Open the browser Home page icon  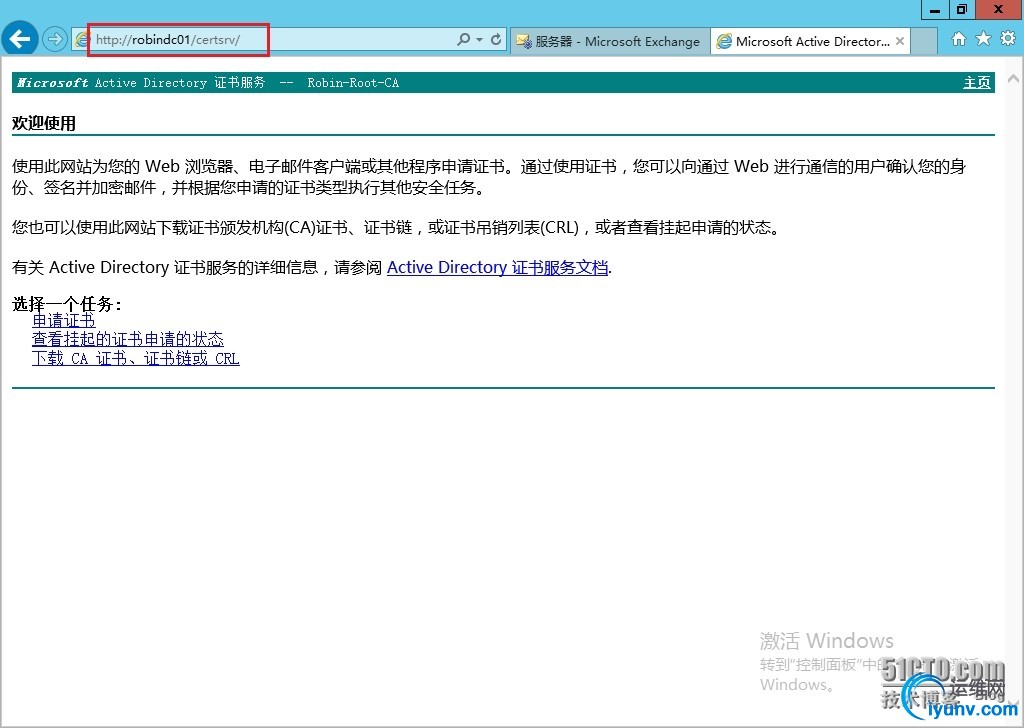click(x=958, y=39)
